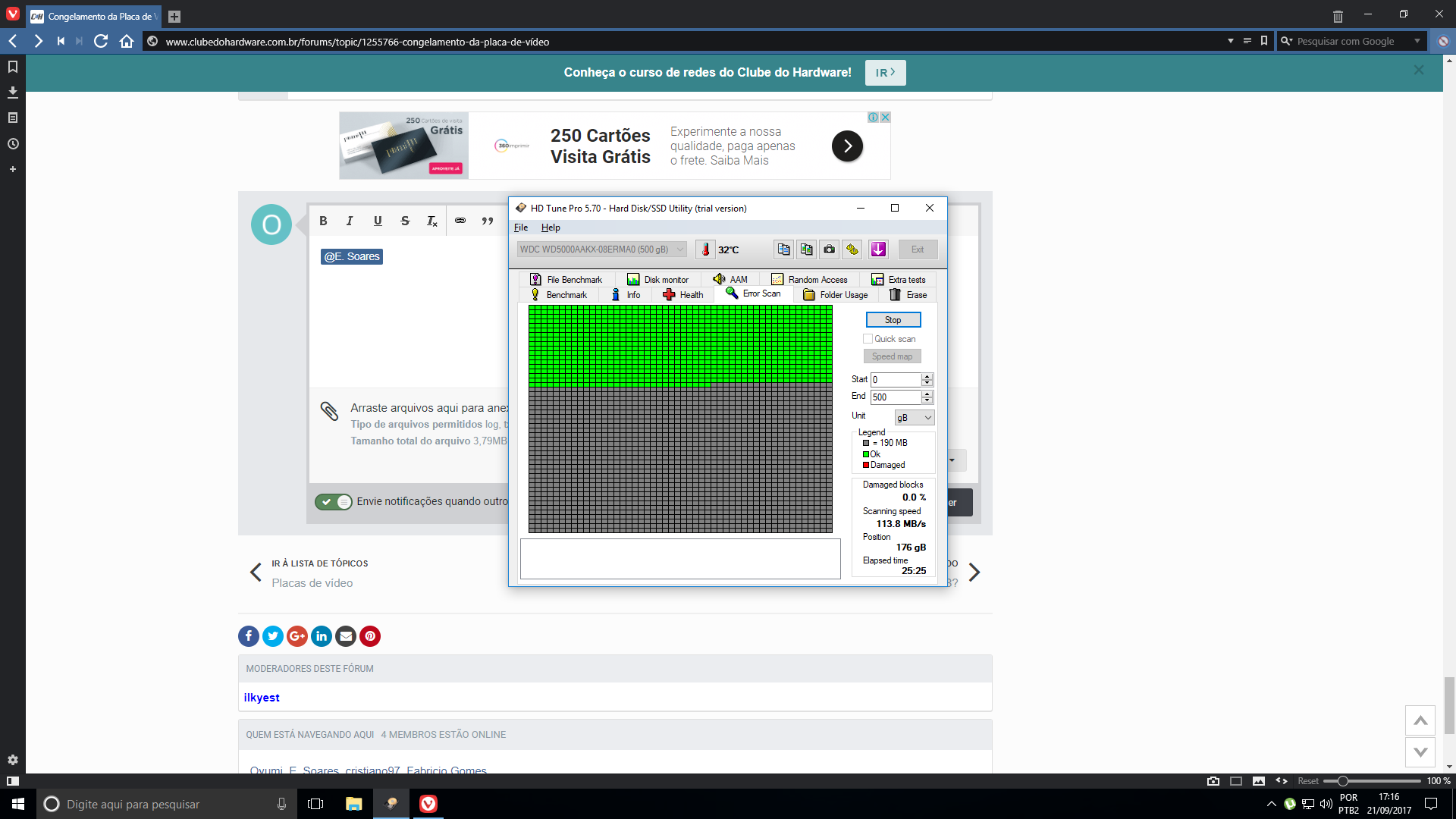This screenshot has width=1456, height=819.
Task: Switch to the Health tab
Action: [683, 295]
